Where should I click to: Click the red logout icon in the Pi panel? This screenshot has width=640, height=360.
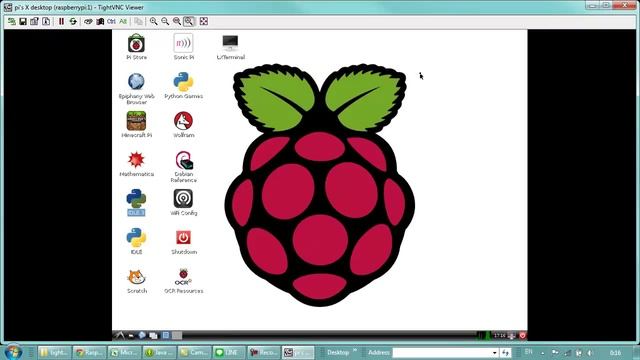(x=522, y=336)
